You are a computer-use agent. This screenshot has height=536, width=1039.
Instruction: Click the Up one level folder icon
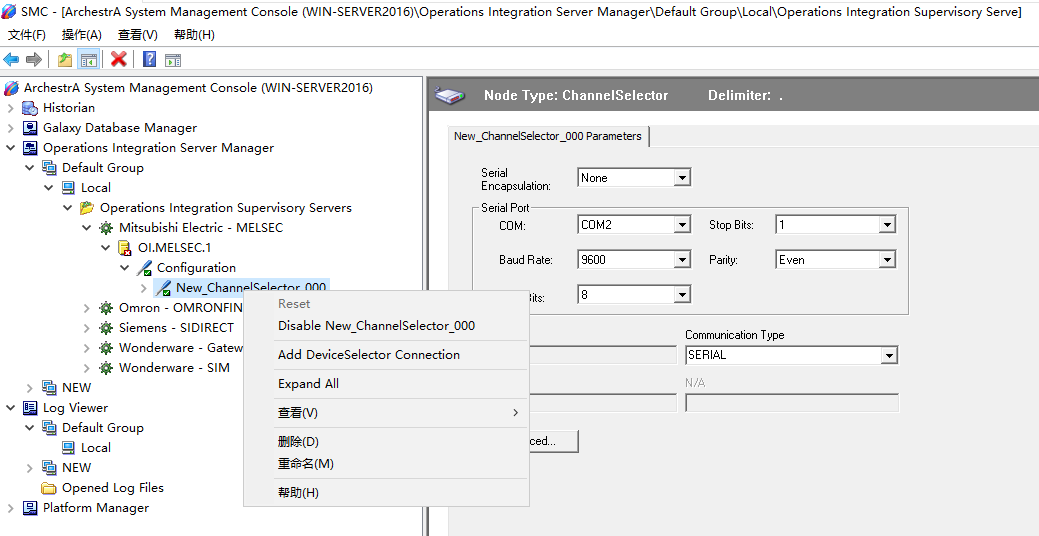coord(65,60)
